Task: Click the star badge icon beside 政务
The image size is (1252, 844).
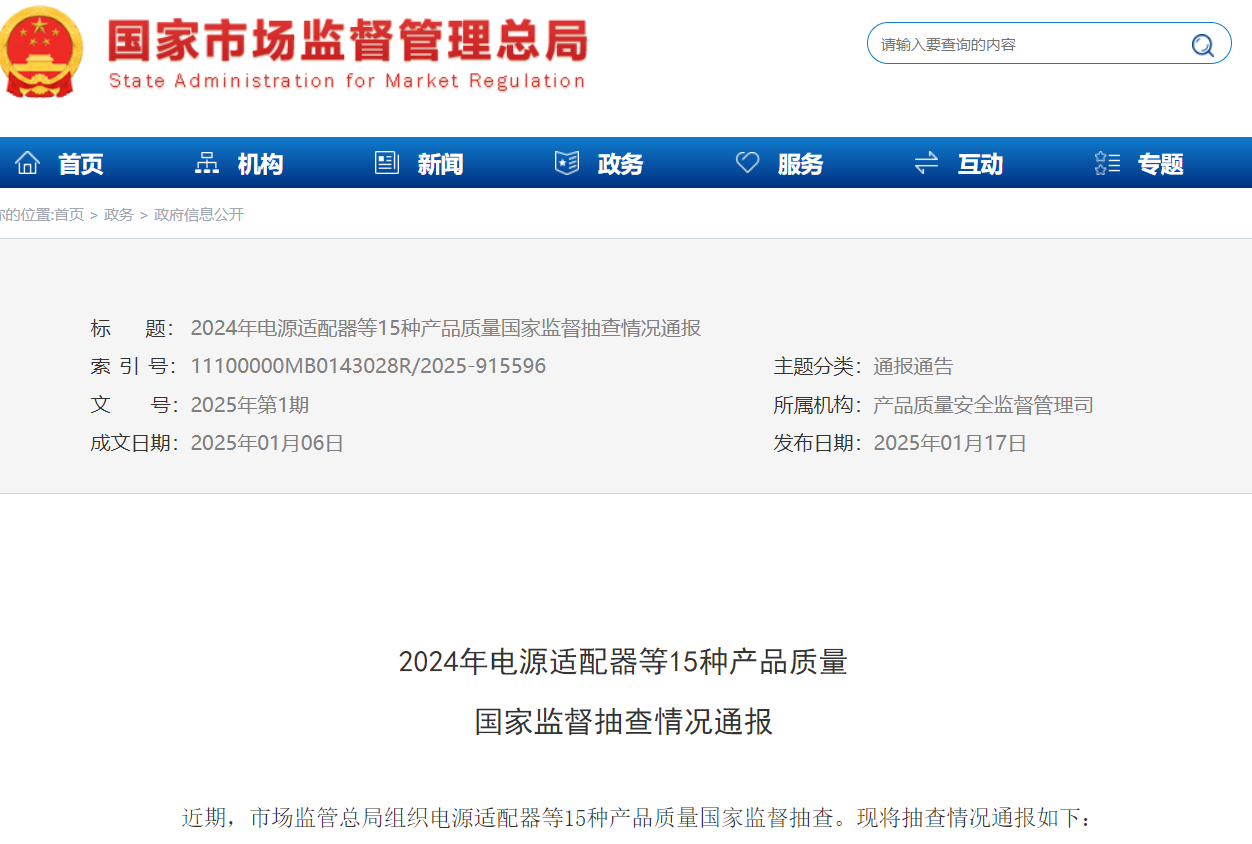Action: tap(567, 163)
